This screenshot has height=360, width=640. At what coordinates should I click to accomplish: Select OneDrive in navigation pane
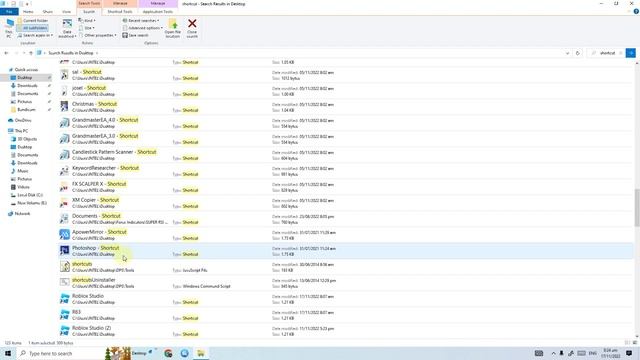click(x=23, y=120)
